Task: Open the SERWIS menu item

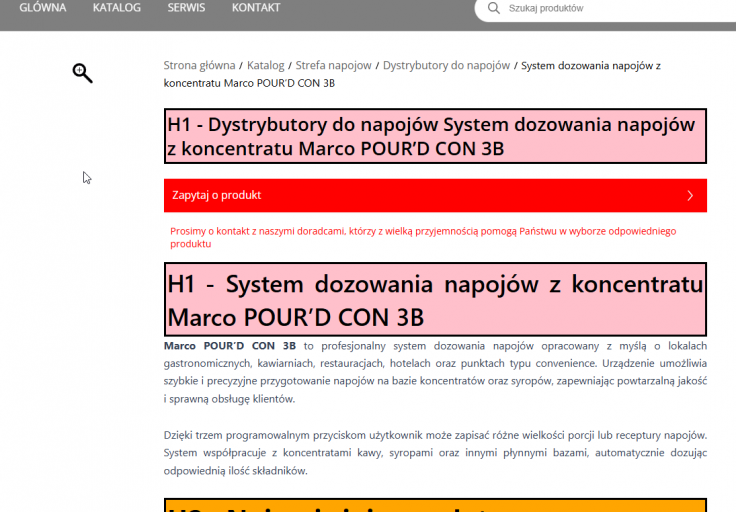Action: (186, 8)
